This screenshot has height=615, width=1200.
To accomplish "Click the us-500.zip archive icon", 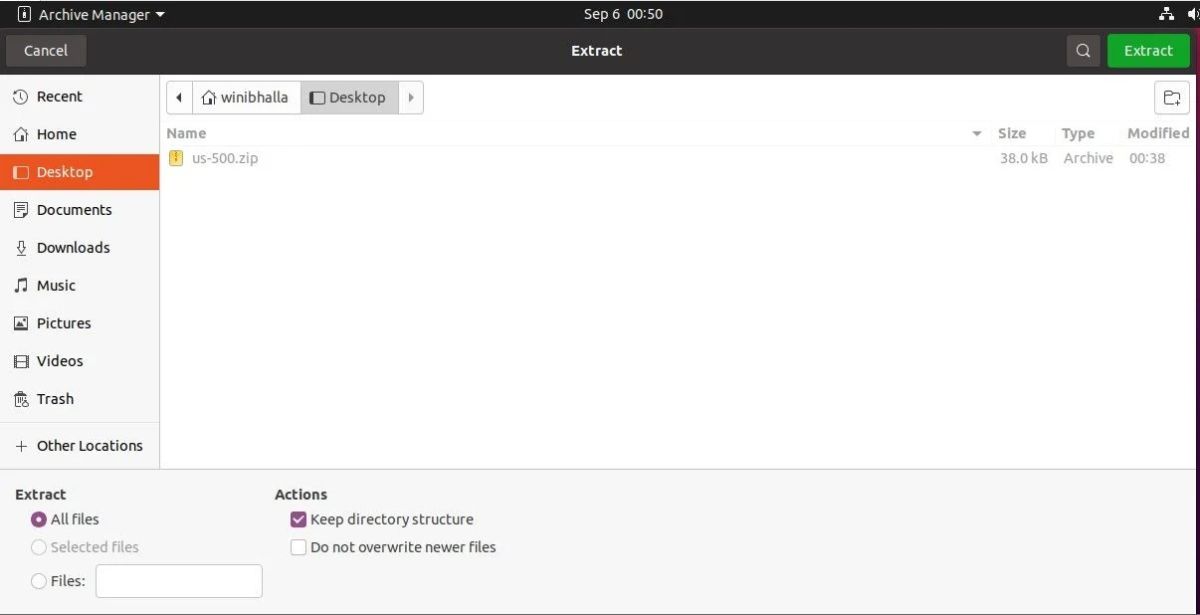I will pyautogui.click(x=176, y=157).
